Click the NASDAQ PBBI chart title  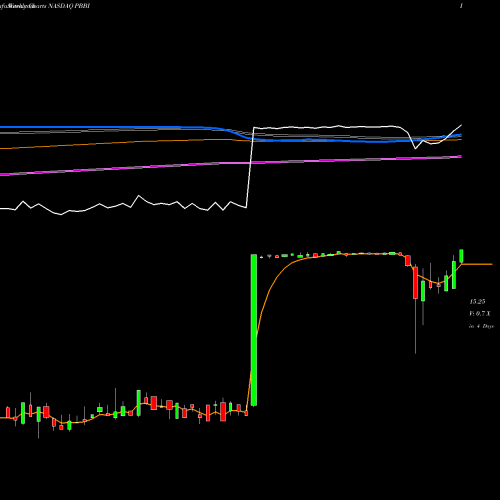(69, 6)
